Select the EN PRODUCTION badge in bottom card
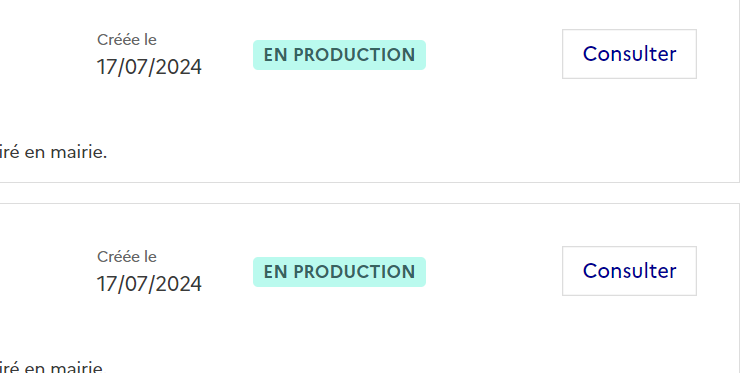The width and height of the screenshot is (741, 373). 339,272
